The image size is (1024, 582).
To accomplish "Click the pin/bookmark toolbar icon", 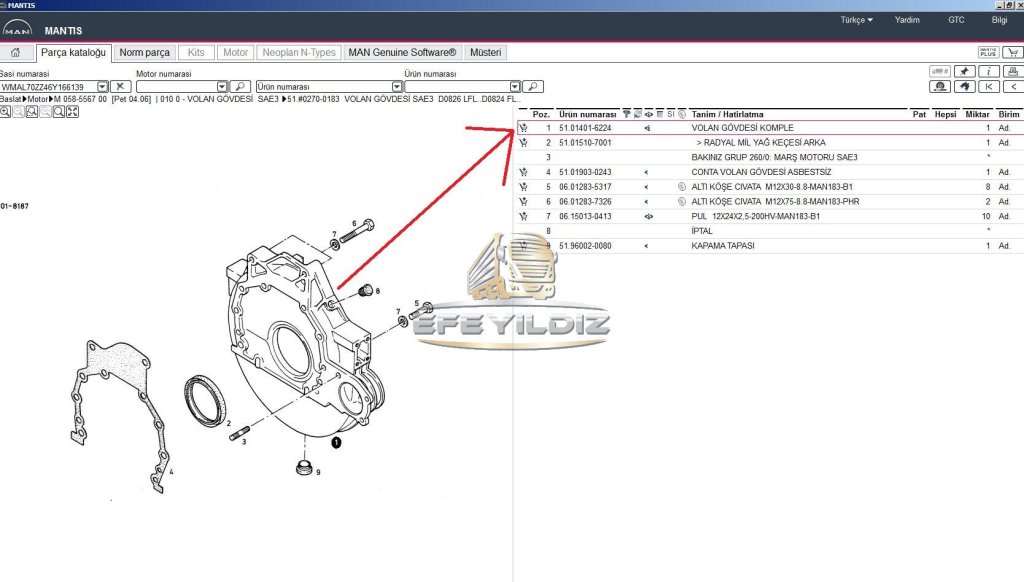I will pyautogui.click(x=965, y=71).
